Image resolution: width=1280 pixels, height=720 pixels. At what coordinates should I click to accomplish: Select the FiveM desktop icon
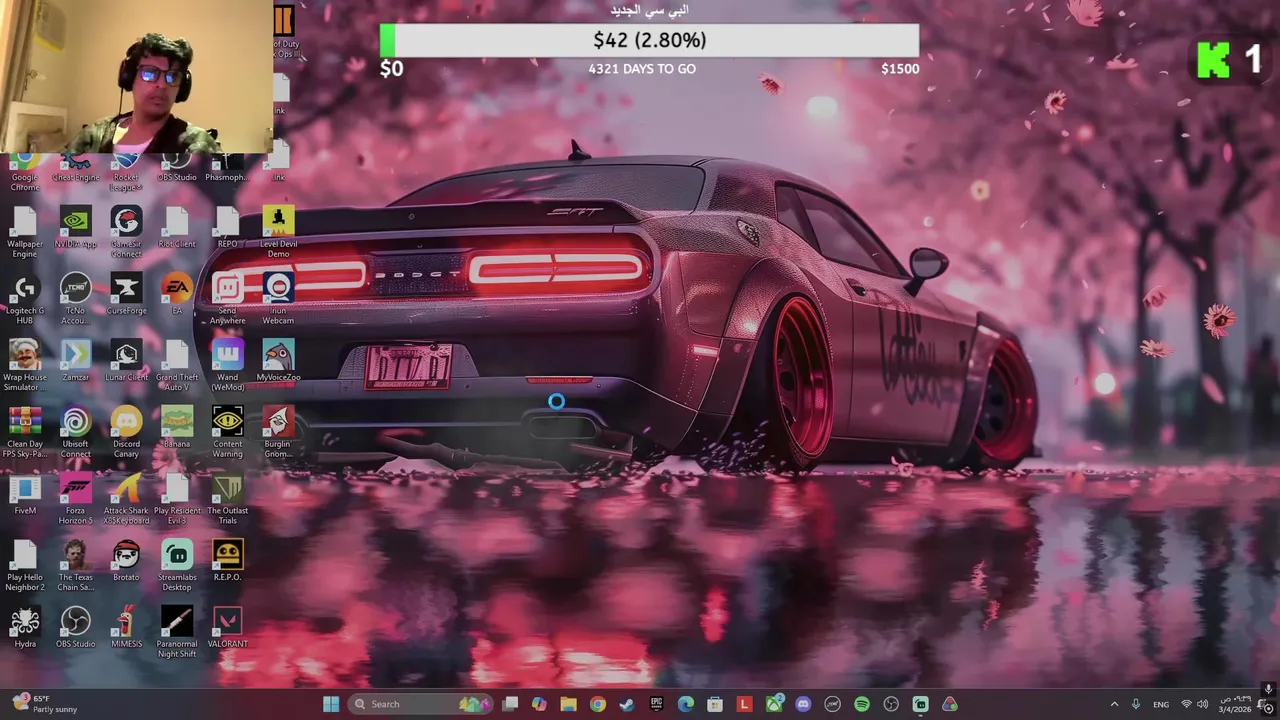click(x=25, y=495)
